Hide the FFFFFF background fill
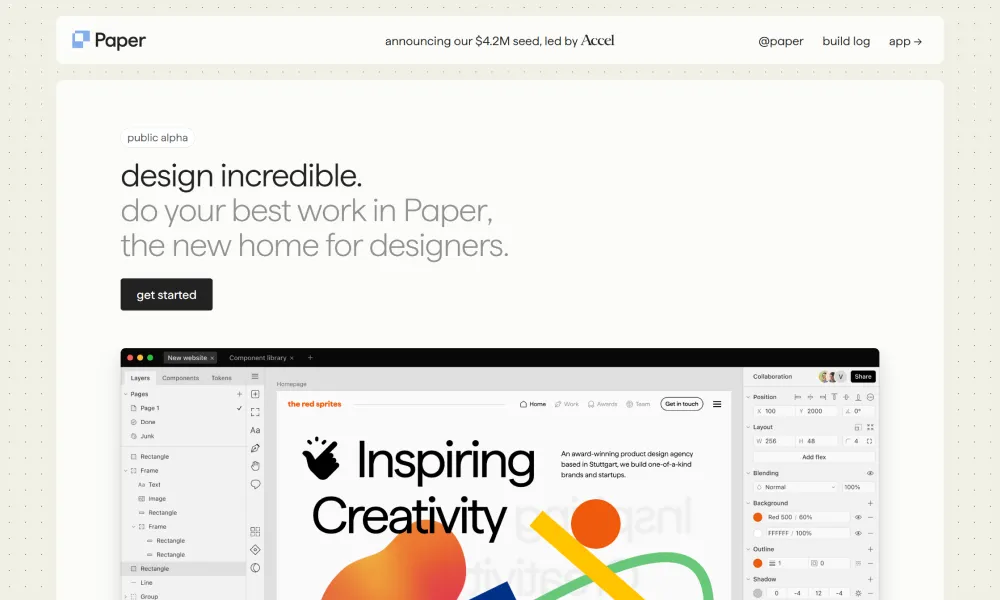This screenshot has height=600, width=1000. pyautogui.click(x=858, y=532)
